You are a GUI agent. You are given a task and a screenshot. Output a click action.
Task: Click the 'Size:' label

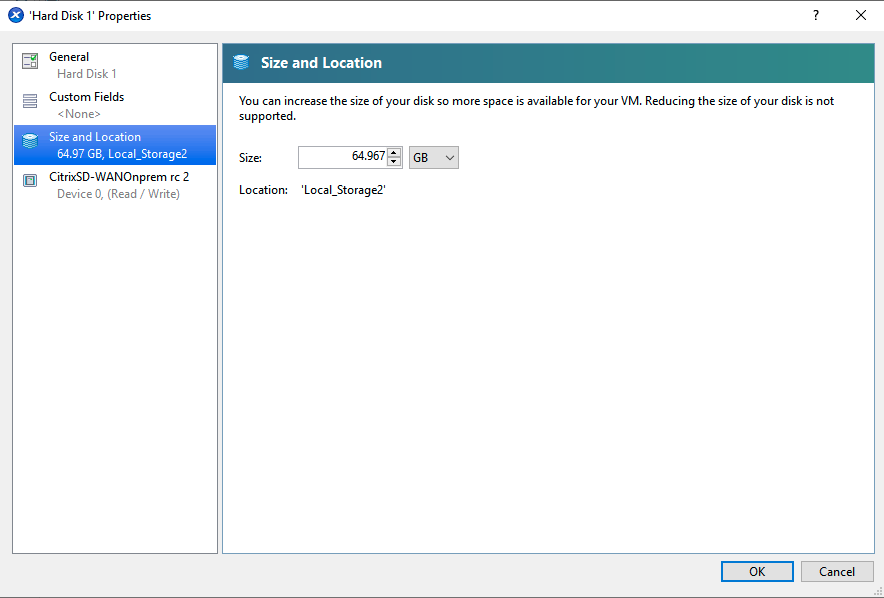(x=250, y=158)
